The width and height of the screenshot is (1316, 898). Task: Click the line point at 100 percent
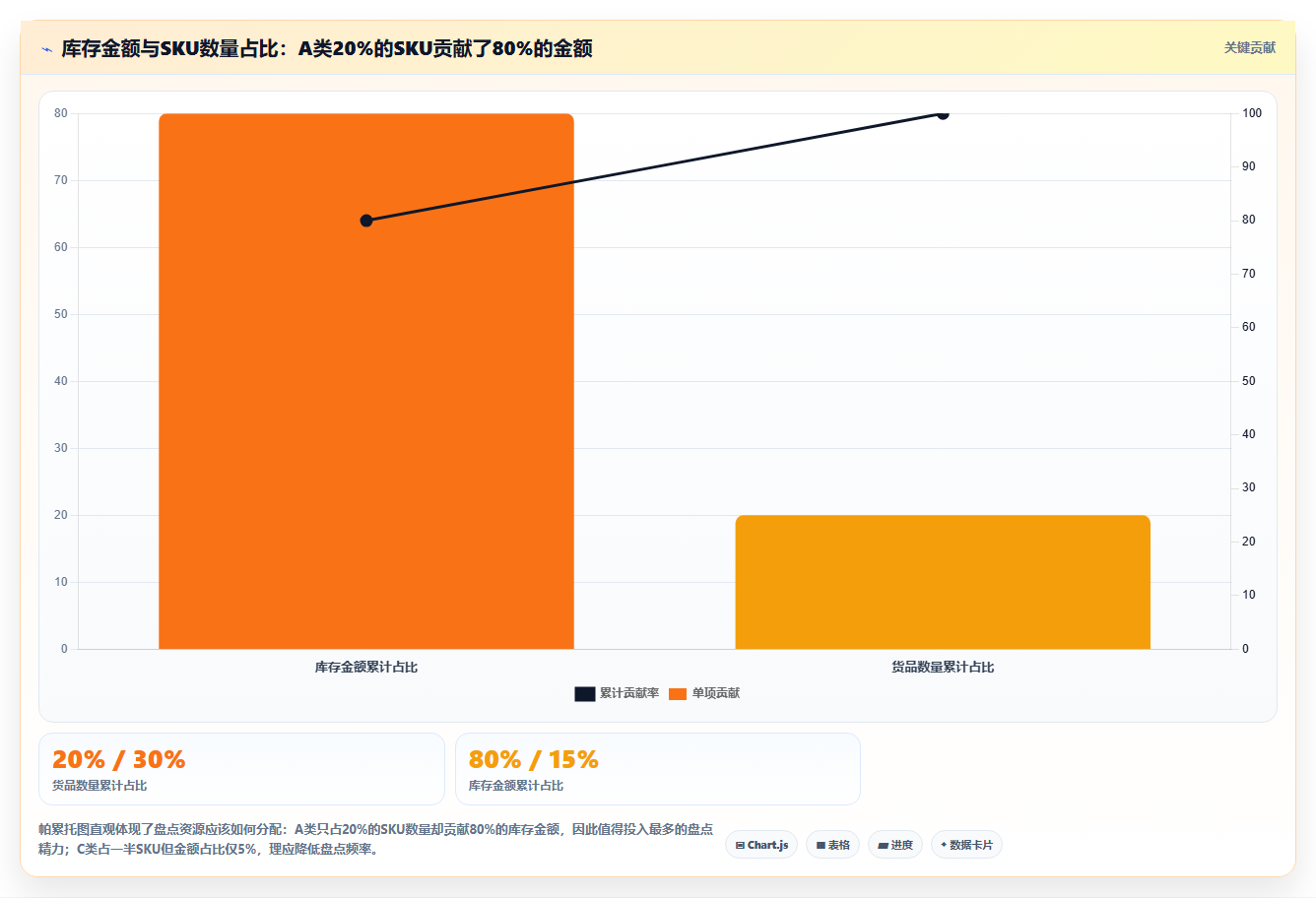943,113
